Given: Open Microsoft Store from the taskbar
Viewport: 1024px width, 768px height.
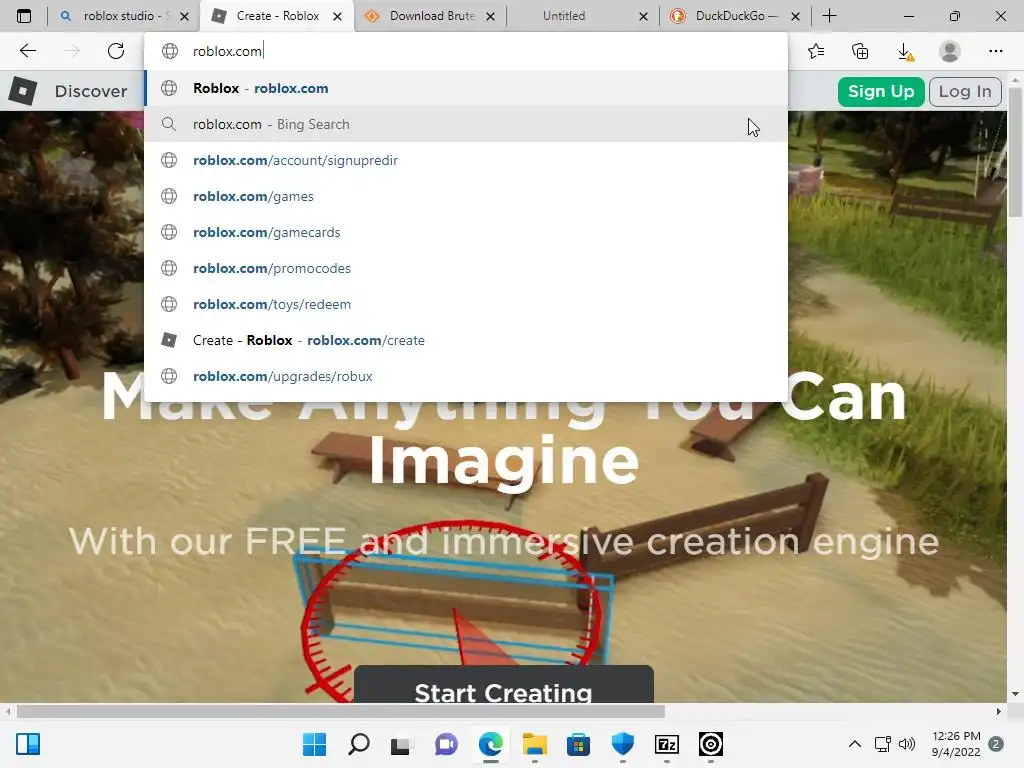Looking at the screenshot, I should (579, 744).
